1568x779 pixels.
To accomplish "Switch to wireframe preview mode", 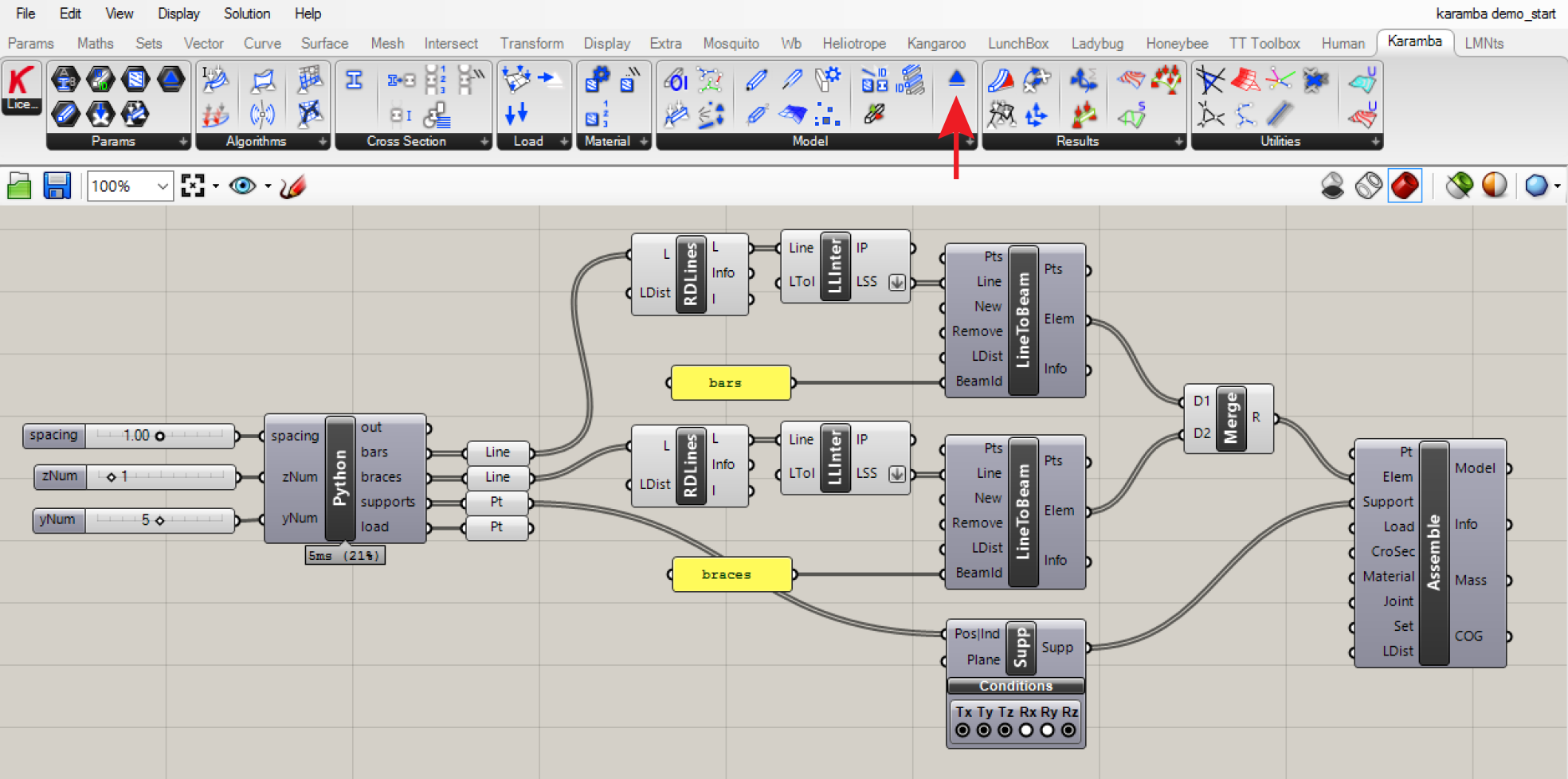I will (1369, 186).
